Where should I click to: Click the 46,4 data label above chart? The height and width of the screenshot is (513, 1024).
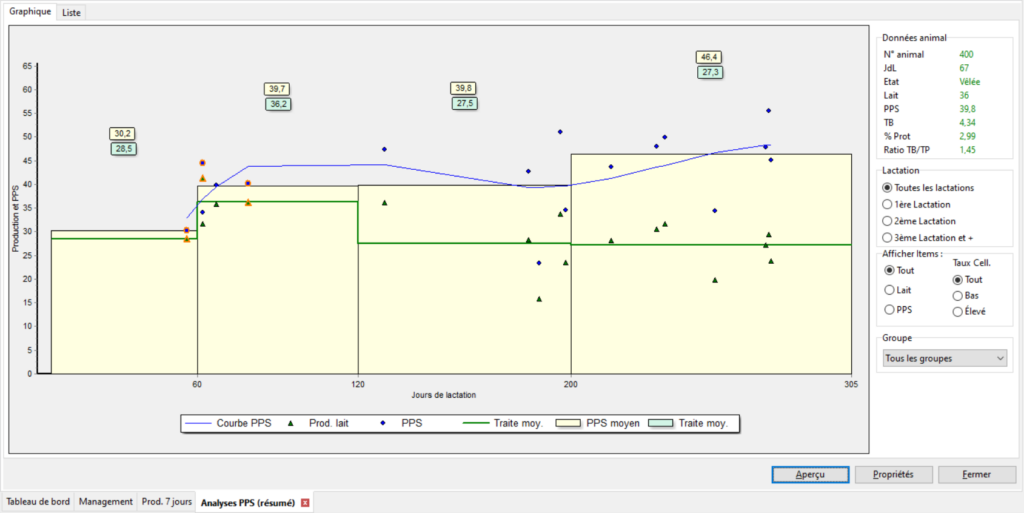(x=711, y=57)
